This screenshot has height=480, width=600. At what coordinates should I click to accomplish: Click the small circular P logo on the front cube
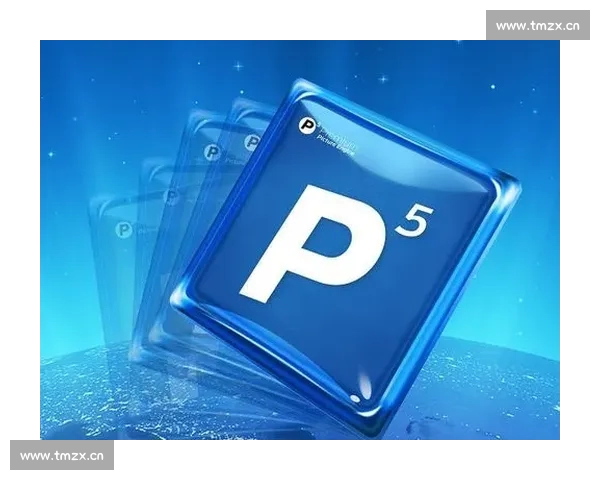click(306, 126)
